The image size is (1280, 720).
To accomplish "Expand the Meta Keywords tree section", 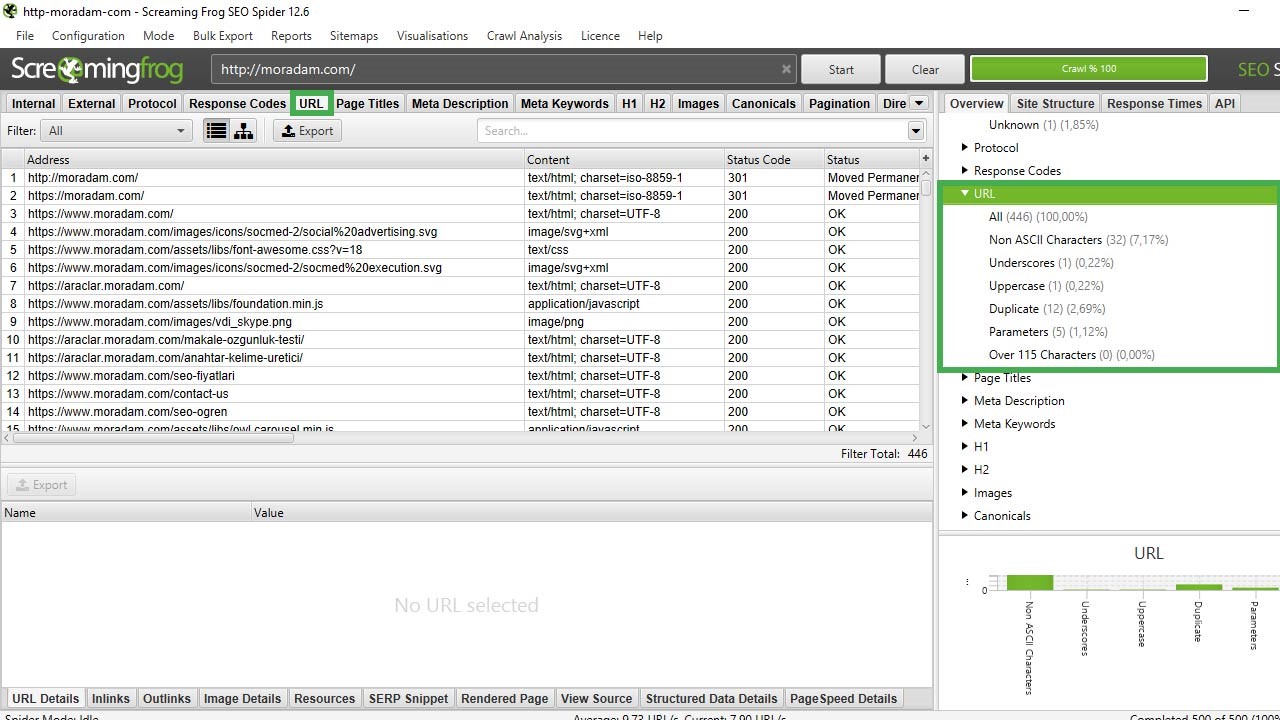I will (x=965, y=423).
